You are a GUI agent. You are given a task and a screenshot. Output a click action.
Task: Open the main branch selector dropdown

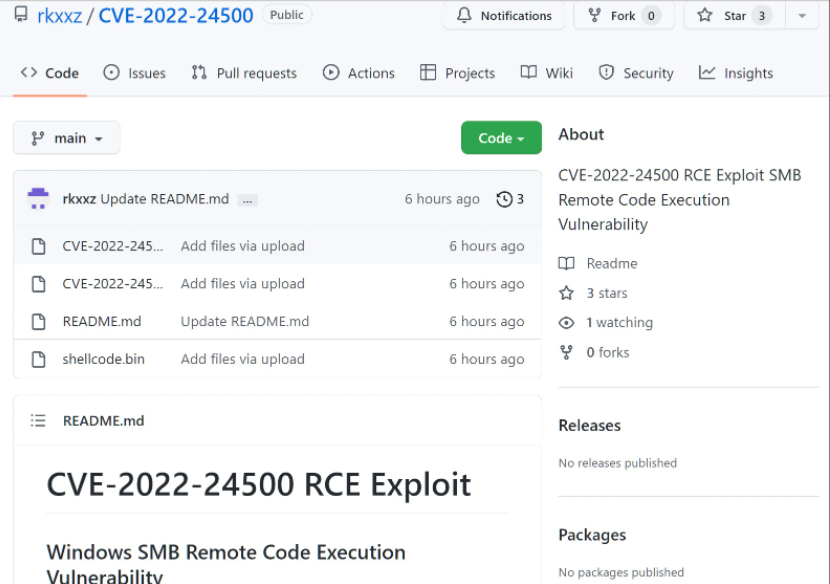click(67, 138)
